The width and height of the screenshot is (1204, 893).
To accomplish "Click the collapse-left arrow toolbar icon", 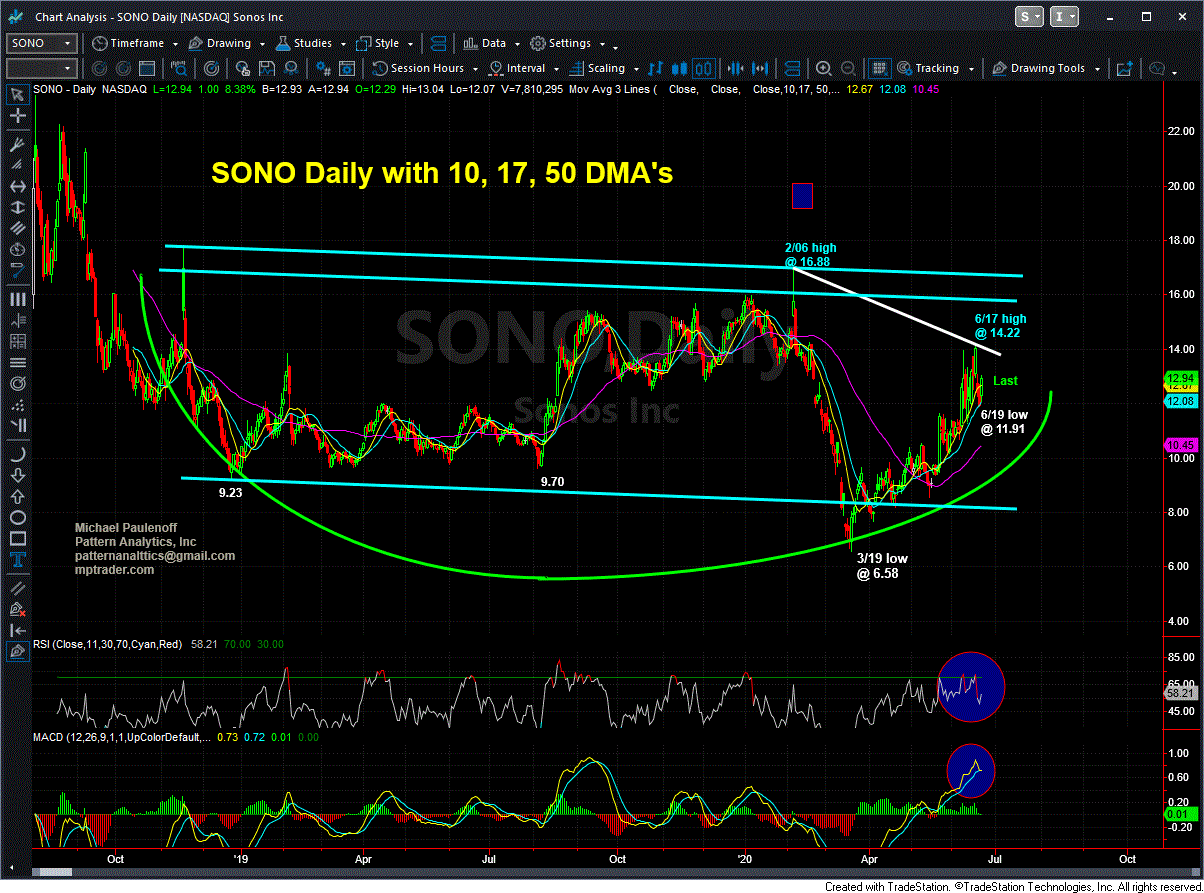I will [18, 630].
